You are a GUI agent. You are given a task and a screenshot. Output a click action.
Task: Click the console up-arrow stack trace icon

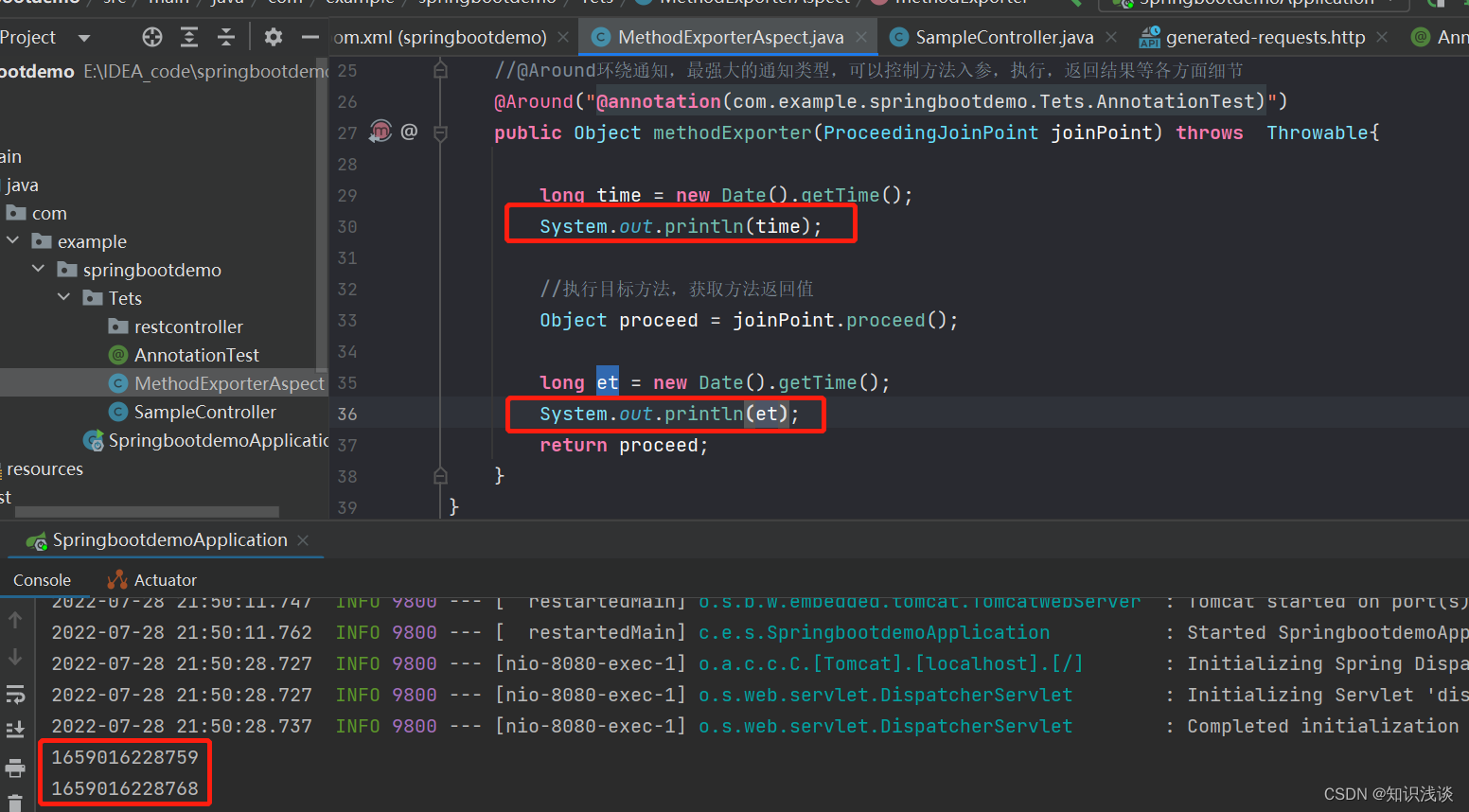15,620
